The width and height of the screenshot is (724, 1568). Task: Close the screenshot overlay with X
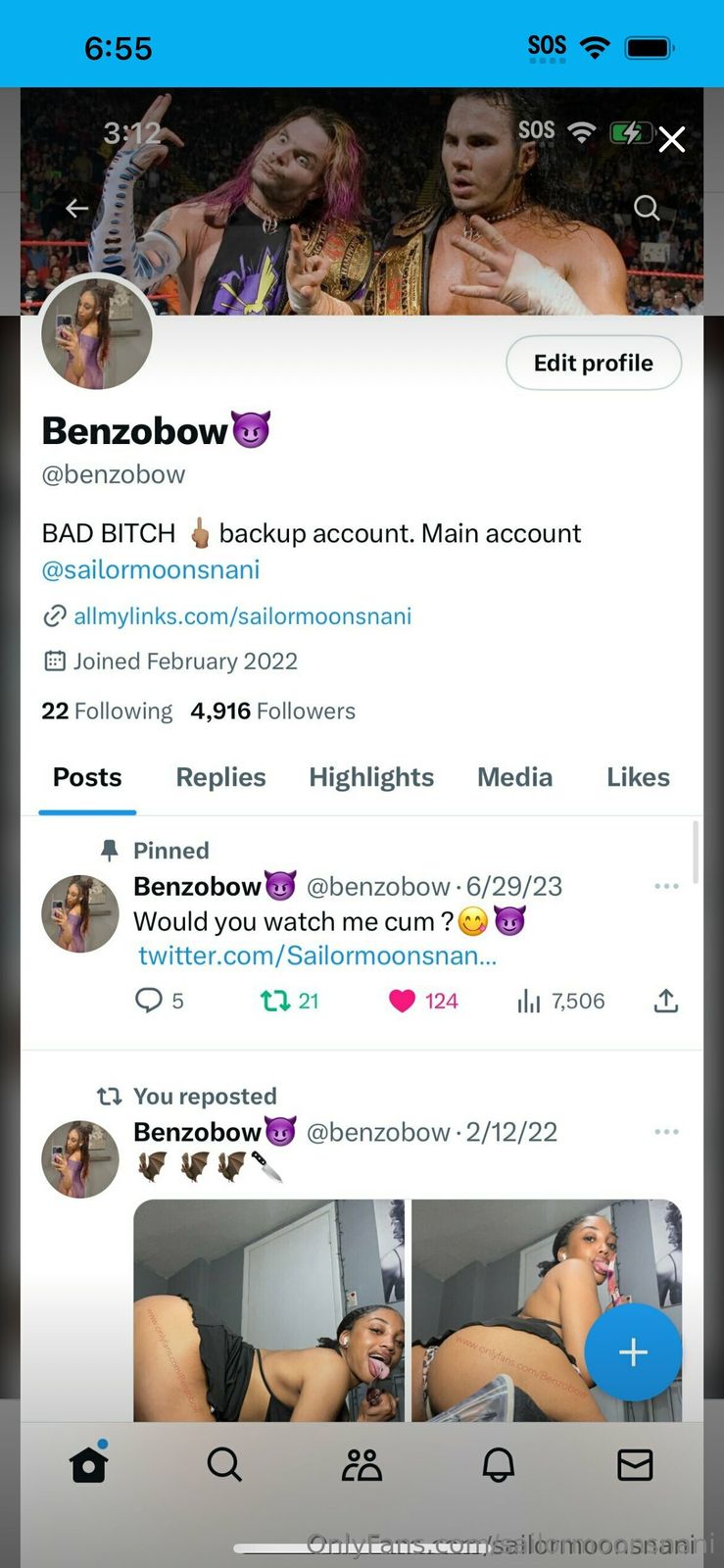672,139
